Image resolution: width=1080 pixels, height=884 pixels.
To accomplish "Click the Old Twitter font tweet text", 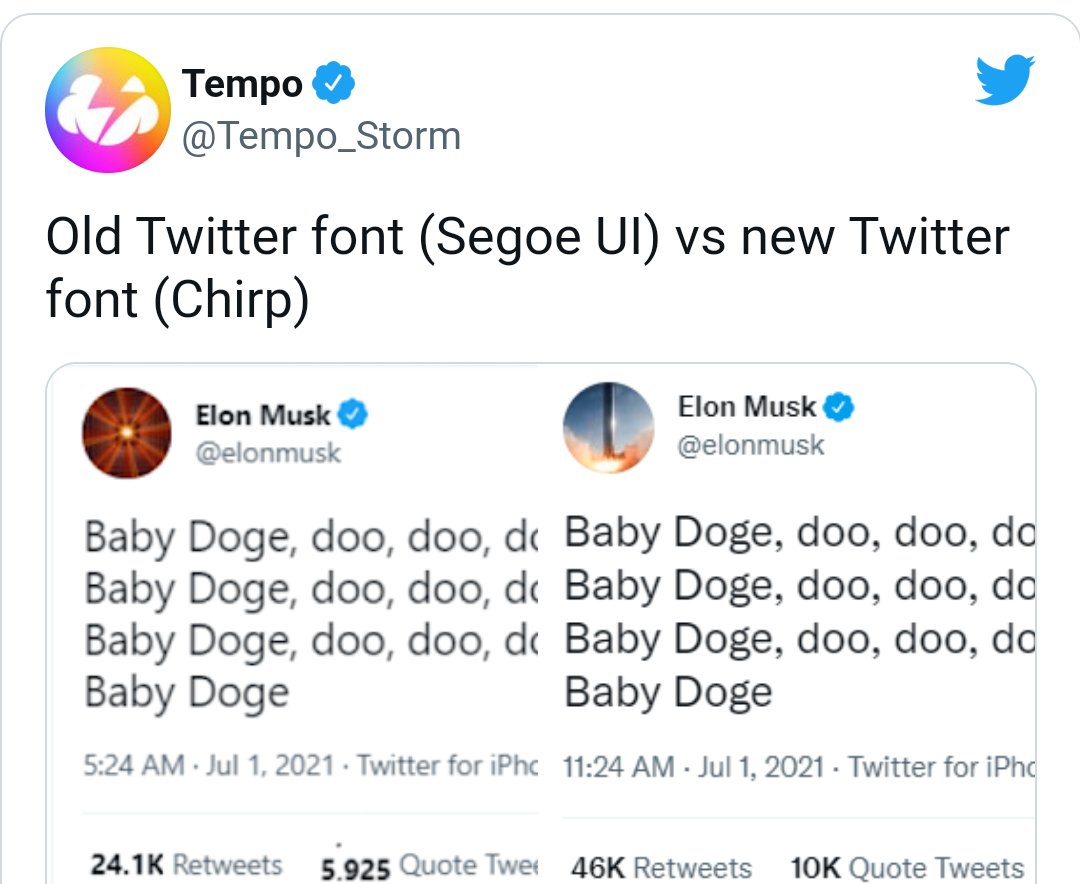I will click(528, 268).
